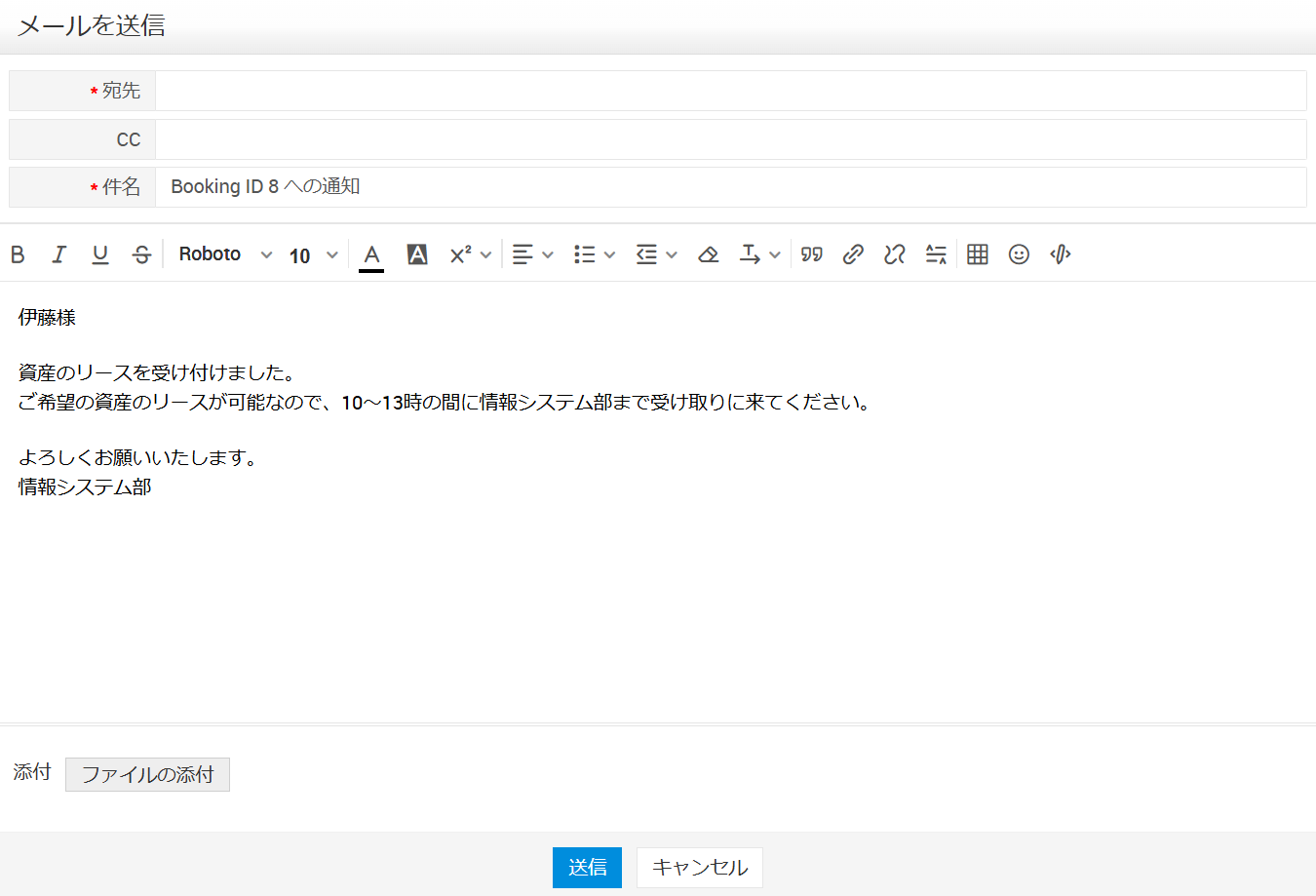Expand the superscript/subscript options arrow
The width and height of the screenshot is (1316, 896).
(485, 255)
